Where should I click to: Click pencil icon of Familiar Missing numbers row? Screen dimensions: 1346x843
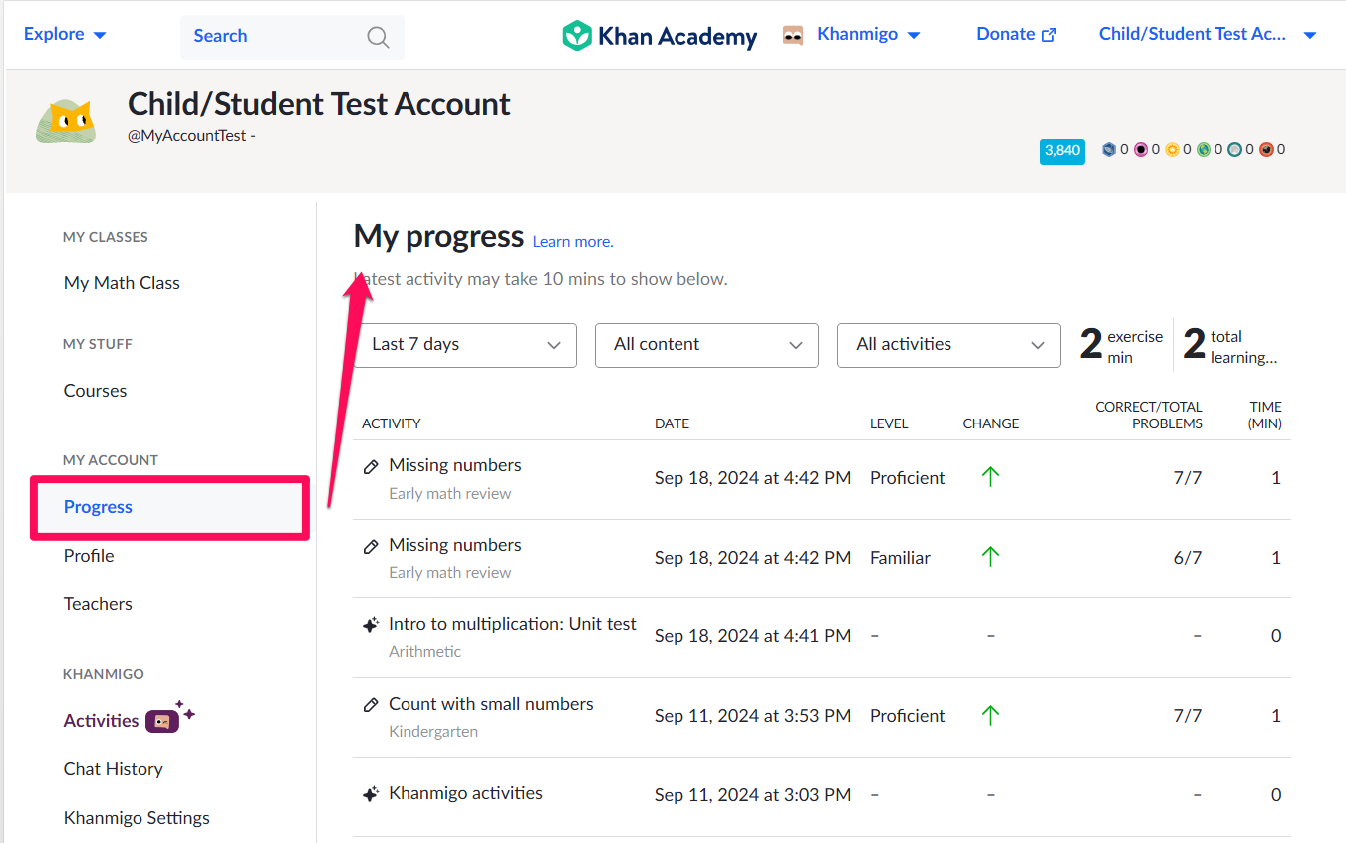[x=371, y=546]
